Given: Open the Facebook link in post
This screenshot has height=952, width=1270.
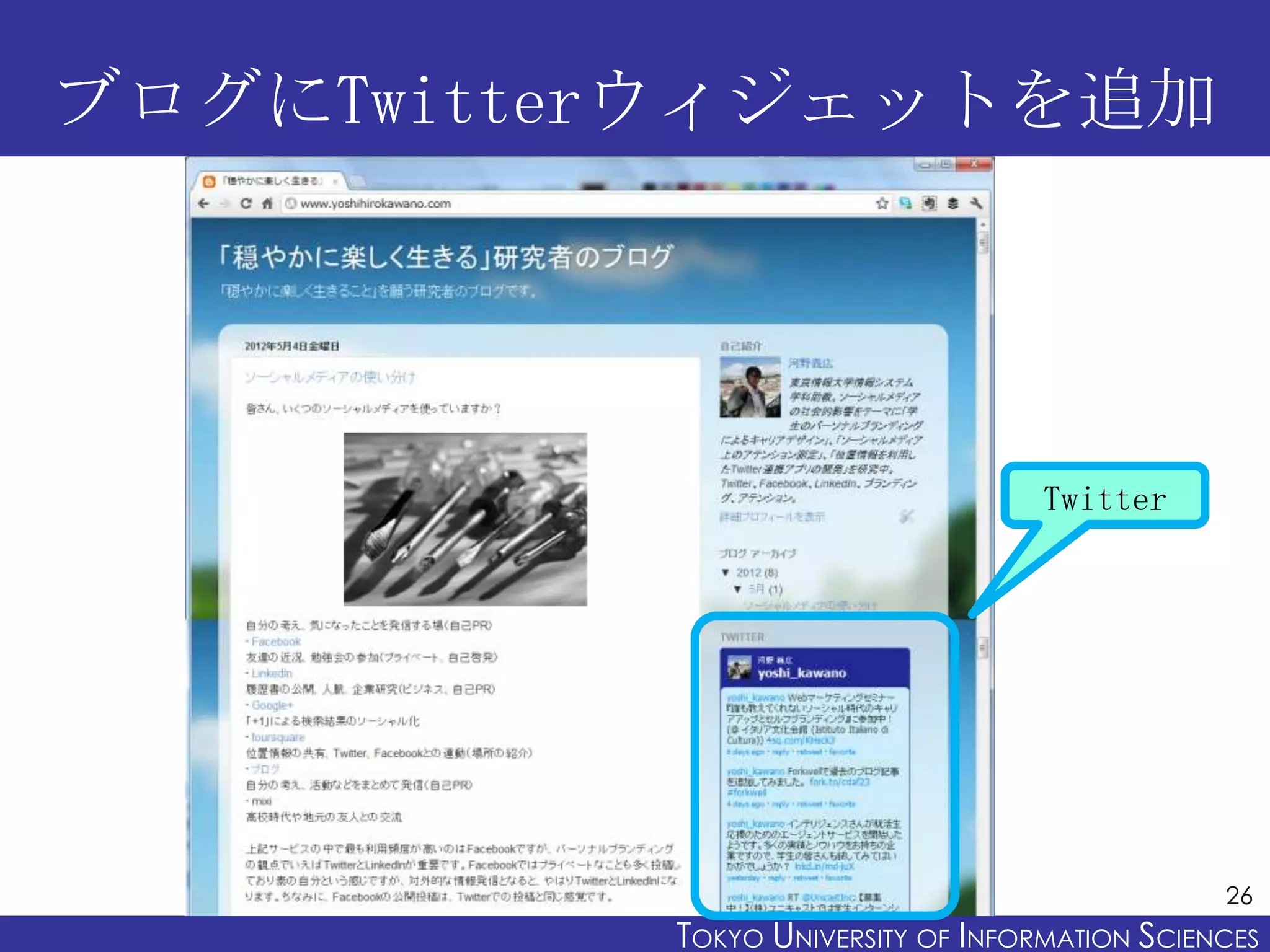Looking at the screenshot, I should pos(276,641).
